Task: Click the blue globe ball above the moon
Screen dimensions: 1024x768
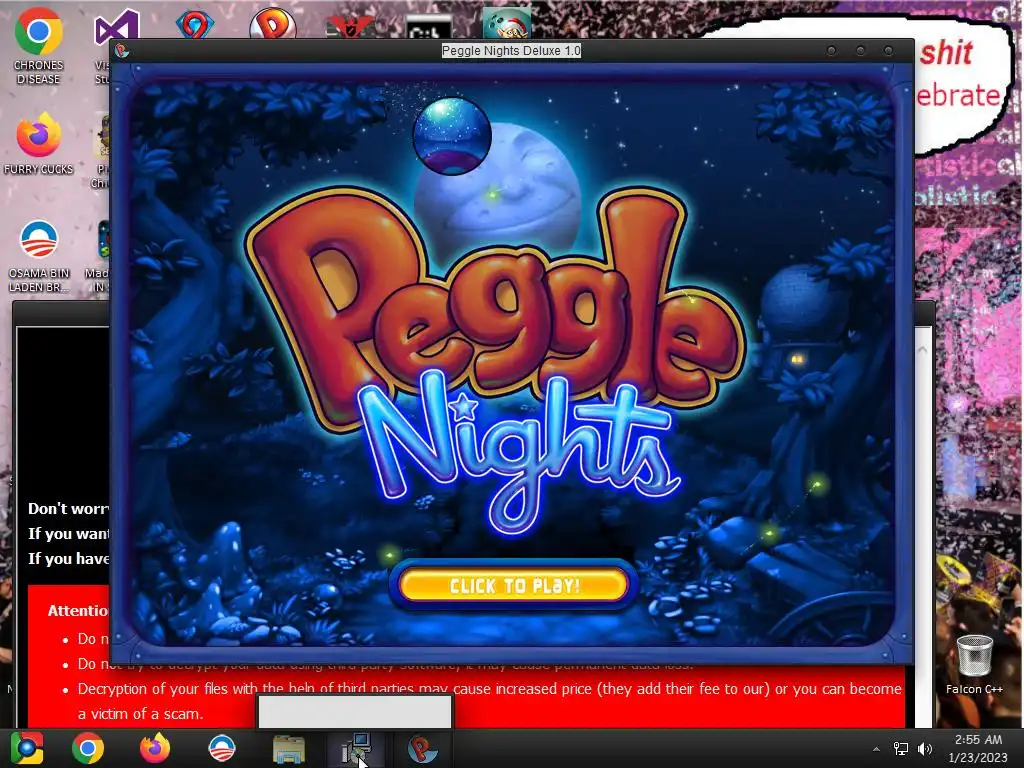Action: tap(452, 136)
